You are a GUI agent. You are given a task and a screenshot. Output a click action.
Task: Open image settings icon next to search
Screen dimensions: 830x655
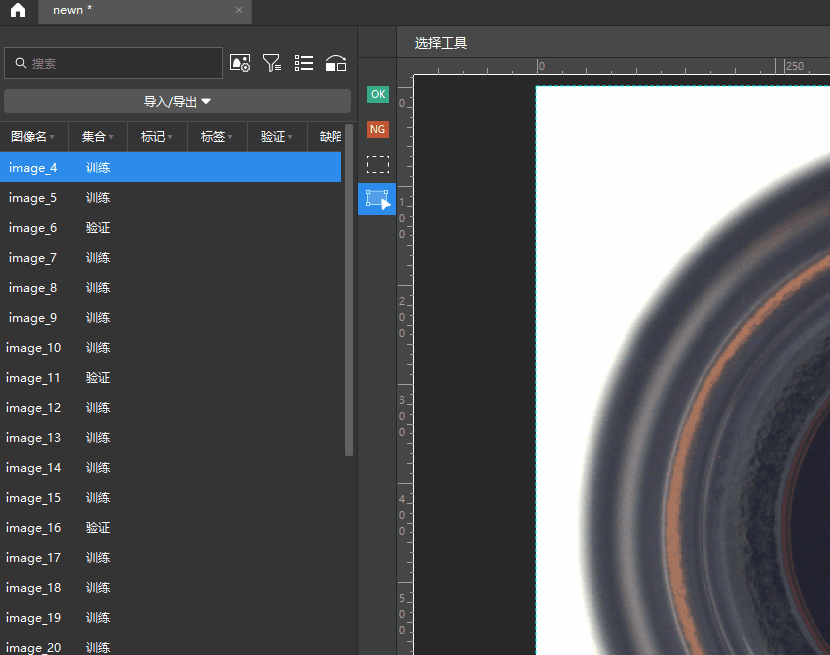(240, 63)
